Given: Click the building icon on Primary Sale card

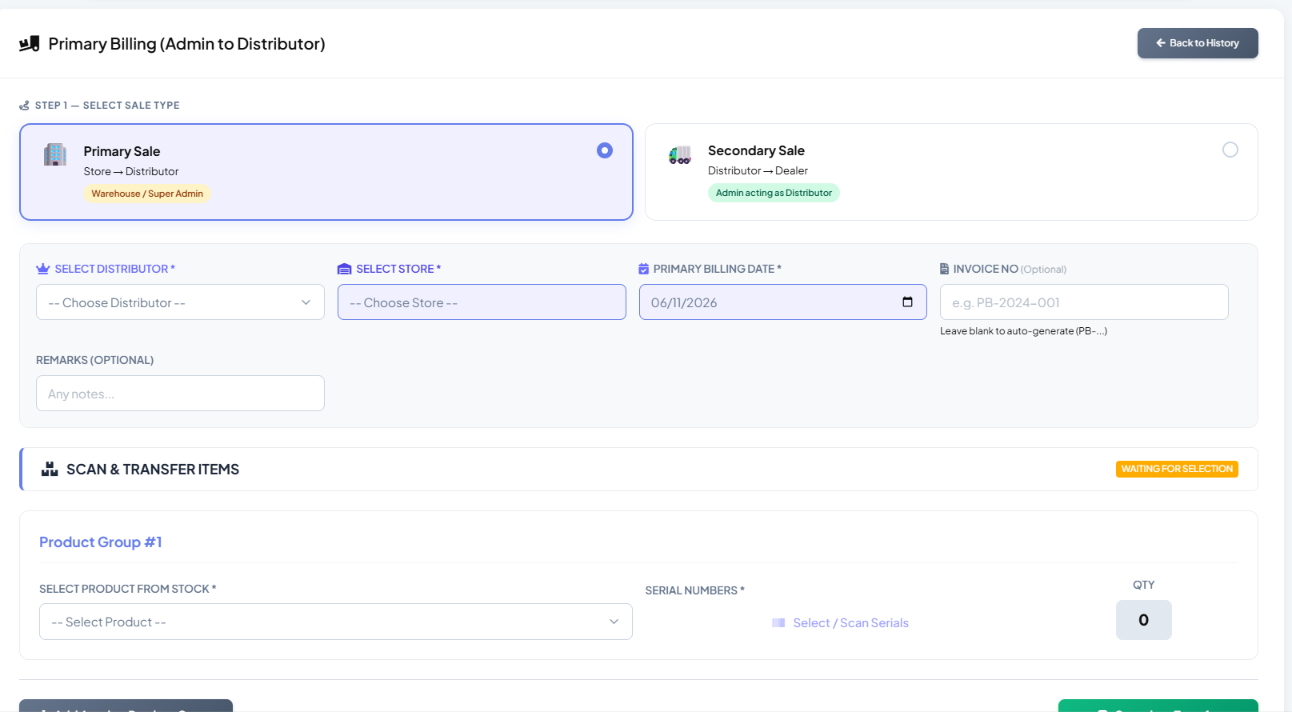Looking at the screenshot, I should click(x=54, y=154).
